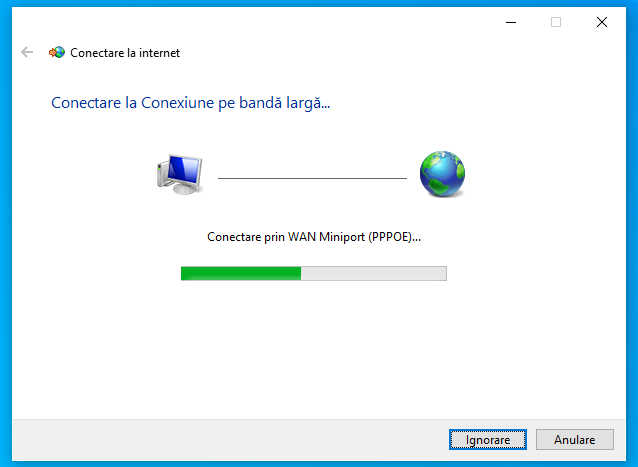Cancel the connection with Anulare
Screen dimensions: 638x467
point(575,440)
